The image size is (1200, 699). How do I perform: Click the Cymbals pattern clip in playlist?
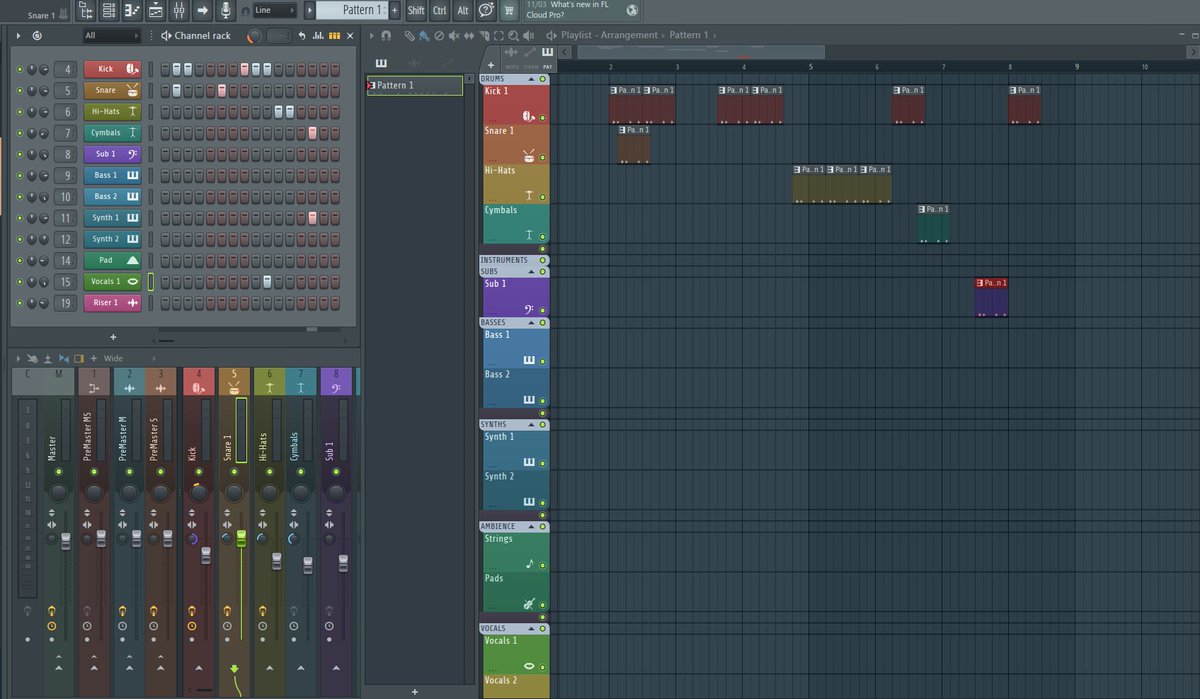(933, 223)
